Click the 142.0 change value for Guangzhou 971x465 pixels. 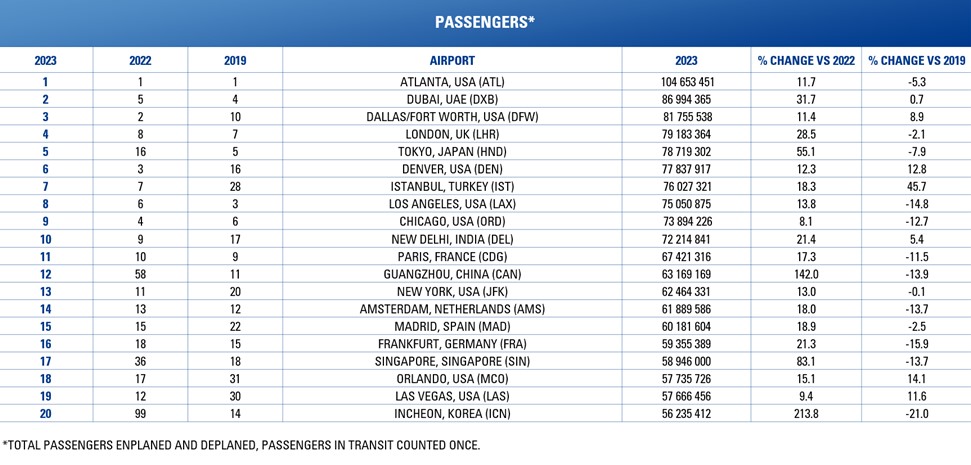806,274
